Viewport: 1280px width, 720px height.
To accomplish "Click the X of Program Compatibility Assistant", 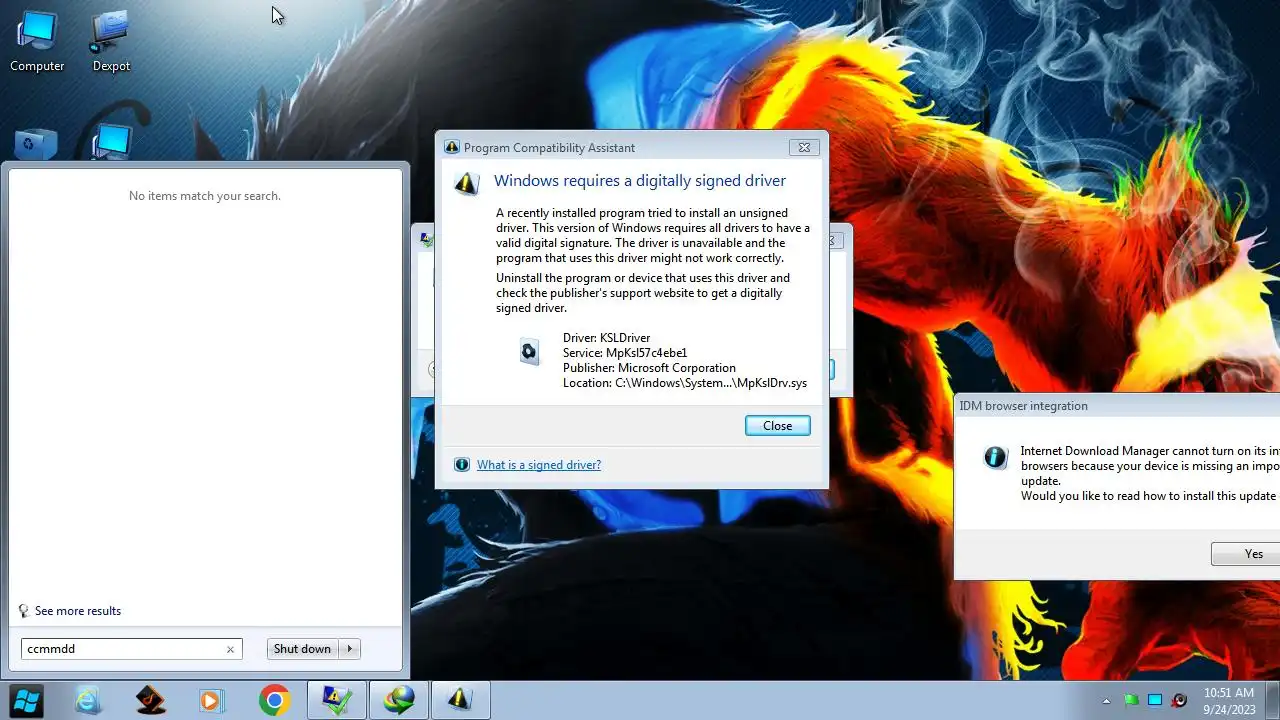I will (803, 147).
